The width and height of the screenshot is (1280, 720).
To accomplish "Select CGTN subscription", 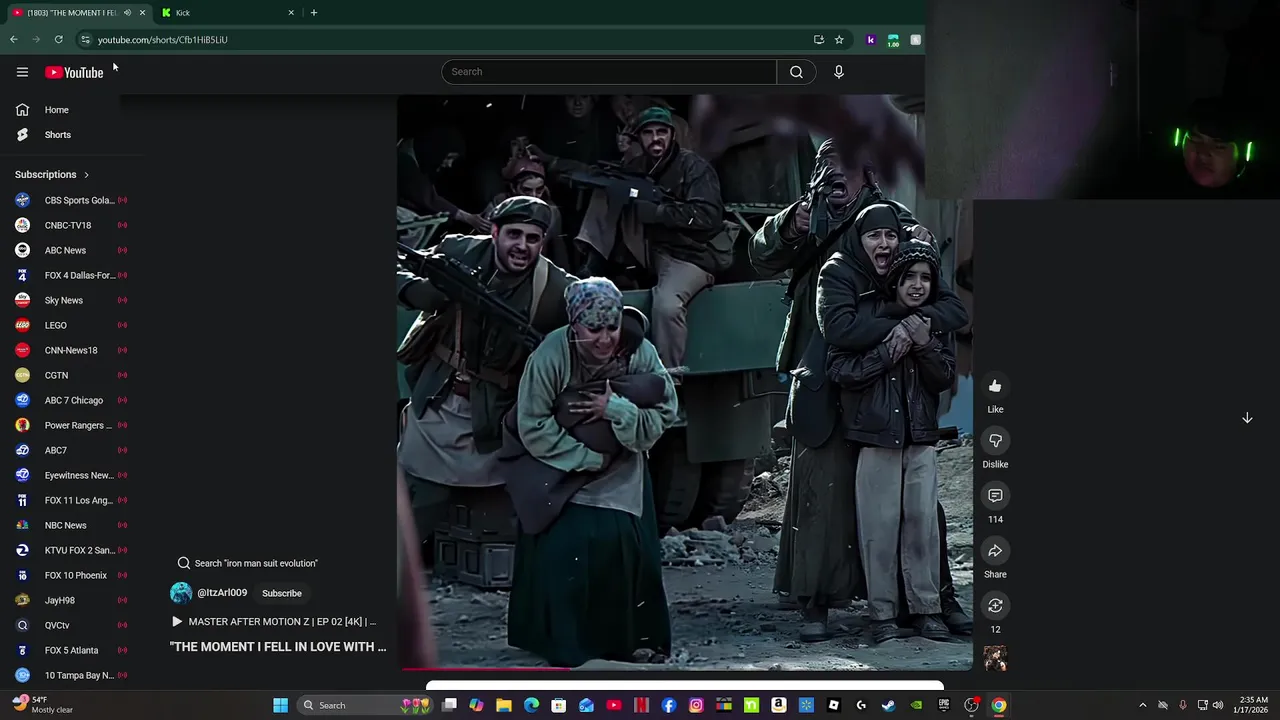I will 70,375.
